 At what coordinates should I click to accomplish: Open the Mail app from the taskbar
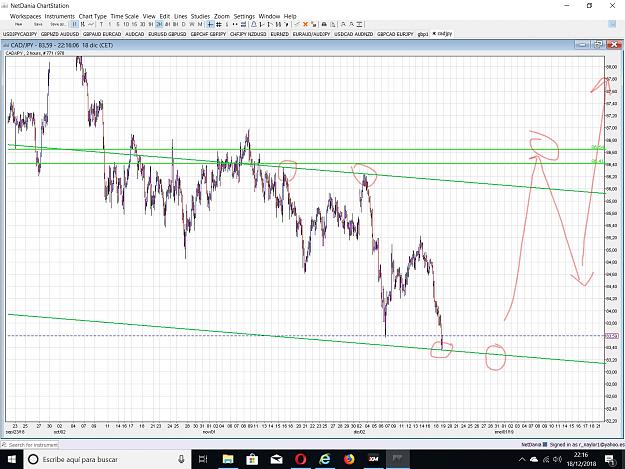pos(276,459)
